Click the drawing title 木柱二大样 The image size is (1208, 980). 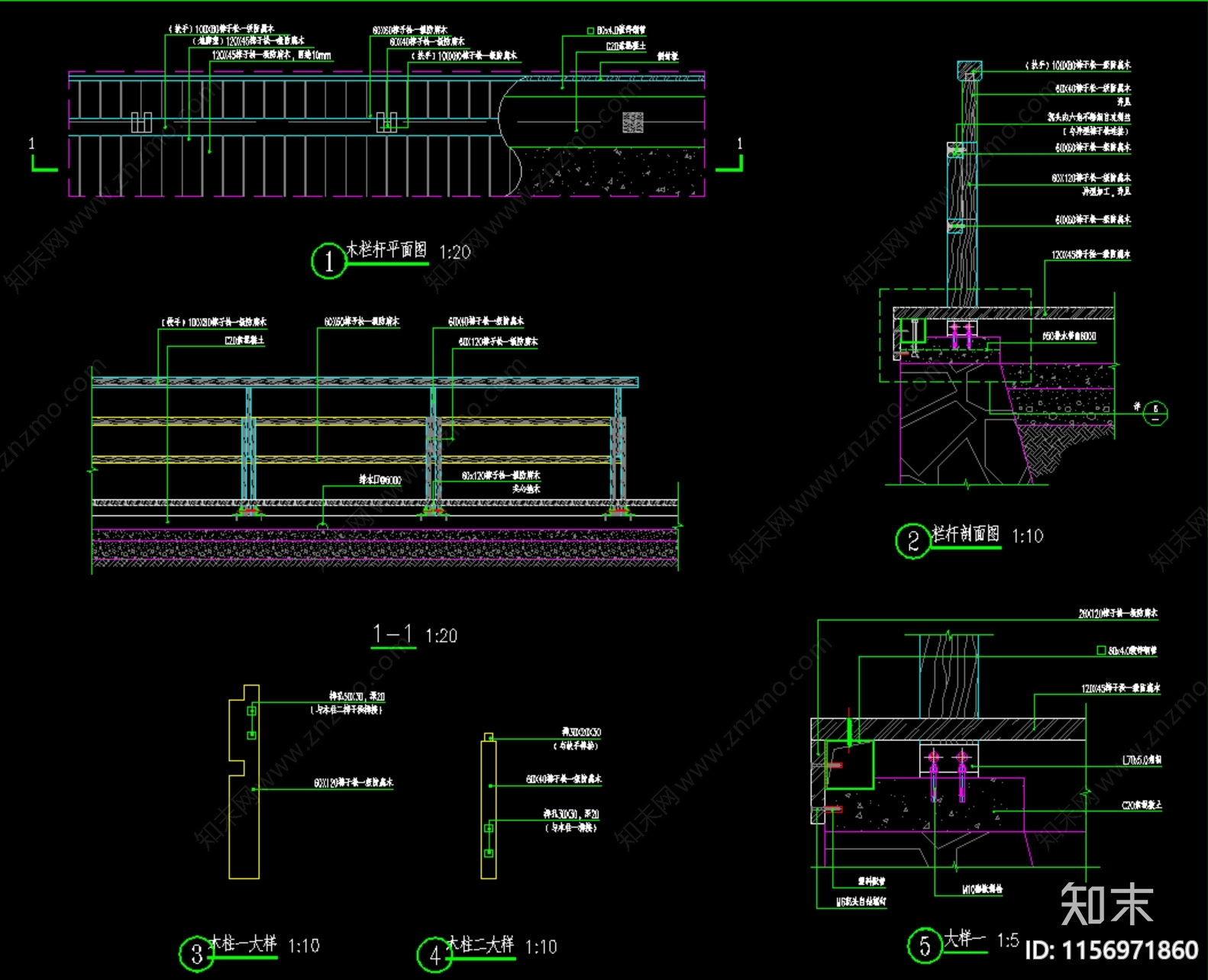pyautogui.click(x=481, y=944)
